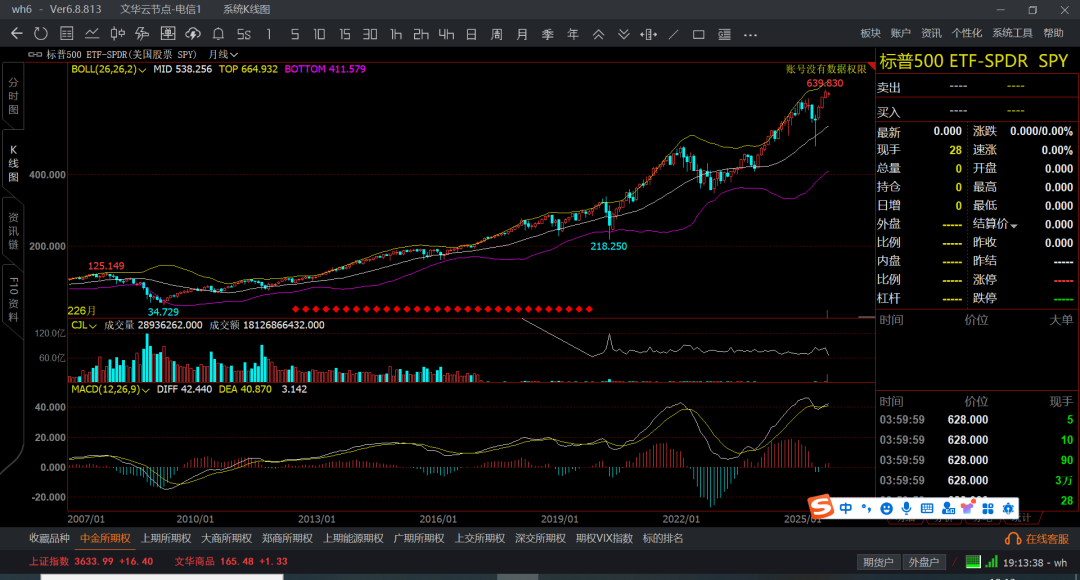This screenshot has height=580, width=1080.
Task: Click the Sogou input method S logo
Action: 821,507
